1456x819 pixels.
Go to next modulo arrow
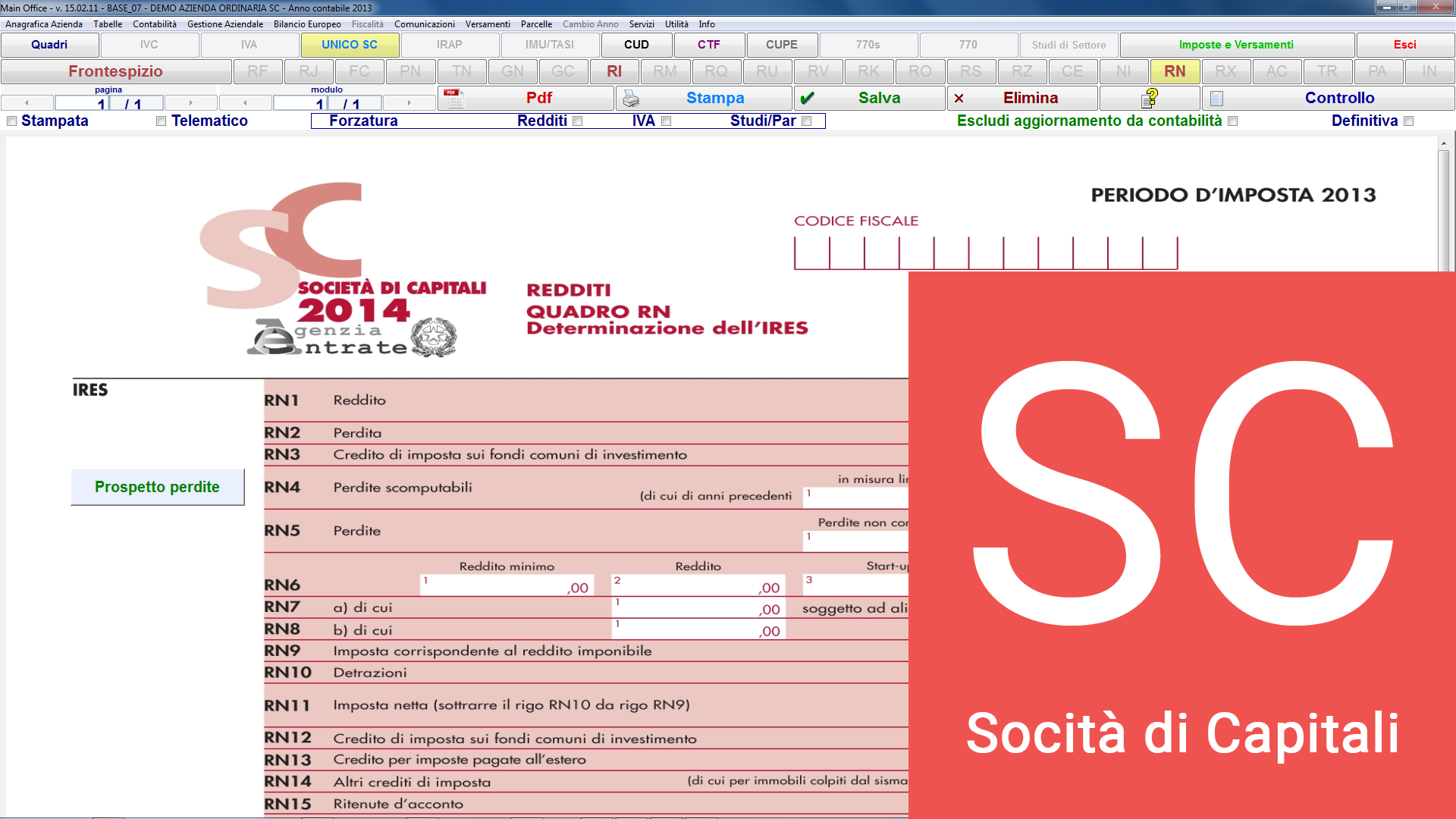(409, 102)
